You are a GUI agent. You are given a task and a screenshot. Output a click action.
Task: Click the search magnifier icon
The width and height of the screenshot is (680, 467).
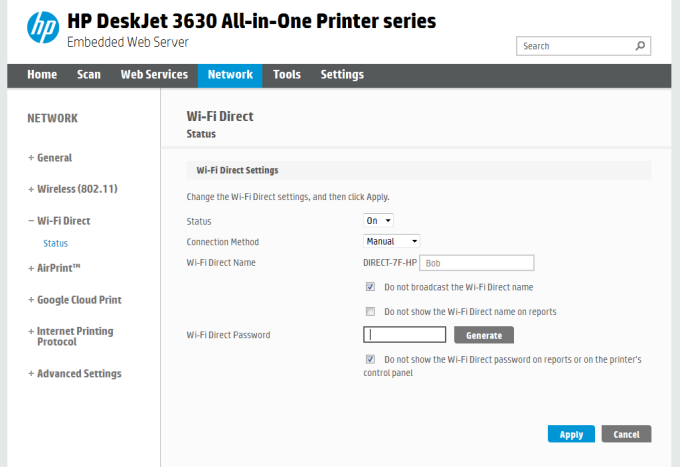640,46
